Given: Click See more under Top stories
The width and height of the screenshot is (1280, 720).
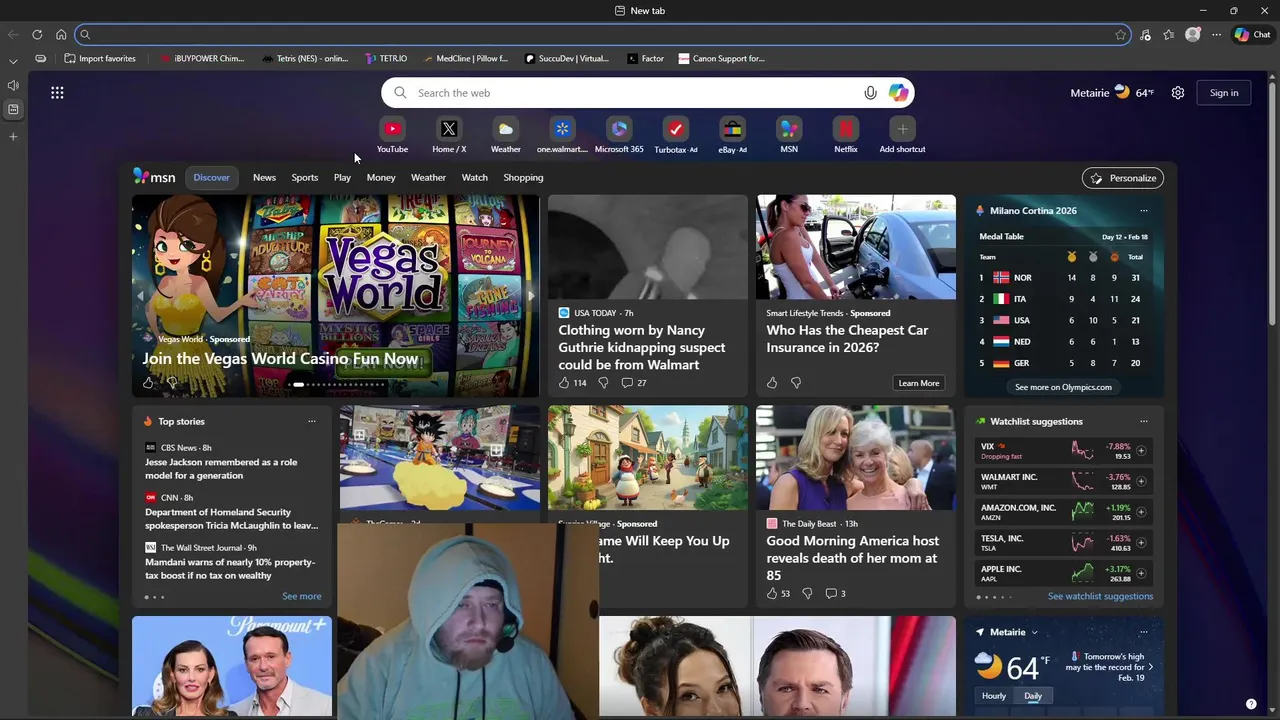Looking at the screenshot, I should [x=302, y=597].
